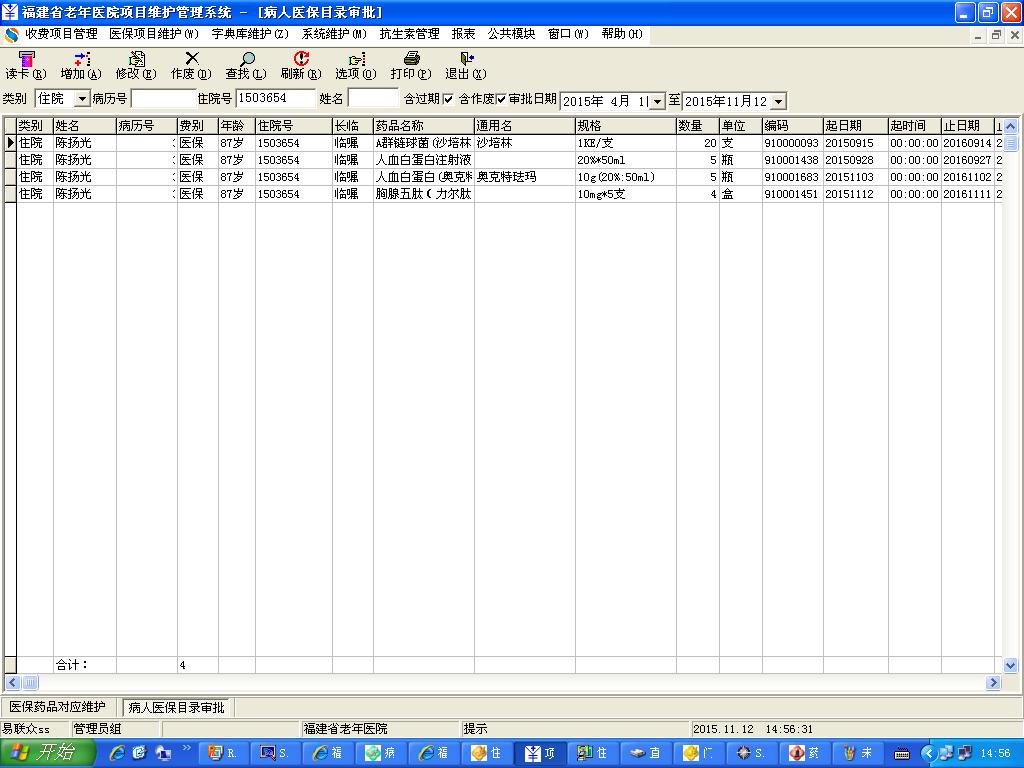The width and height of the screenshot is (1024, 768).
Task: Click the vertical scrollbar down arrow
Action: point(1010,665)
